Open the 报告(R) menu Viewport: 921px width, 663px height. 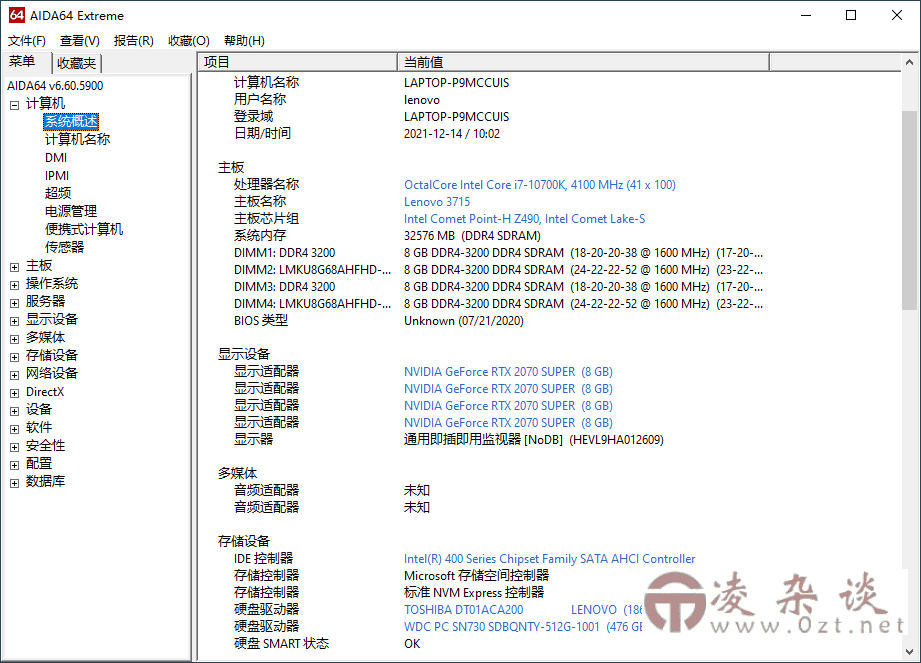point(134,41)
